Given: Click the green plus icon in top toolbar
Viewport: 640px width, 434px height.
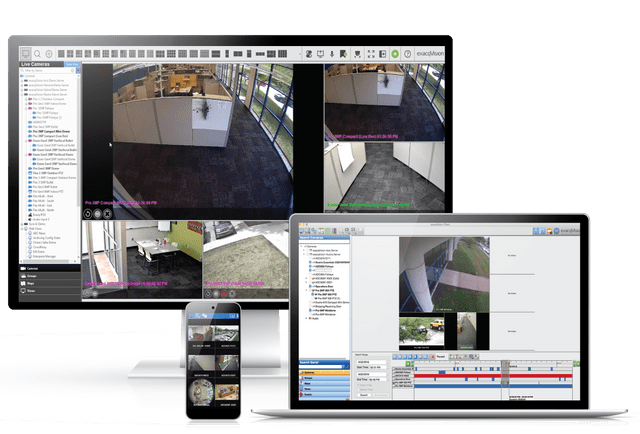Looking at the screenshot, I should (x=394, y=52).
